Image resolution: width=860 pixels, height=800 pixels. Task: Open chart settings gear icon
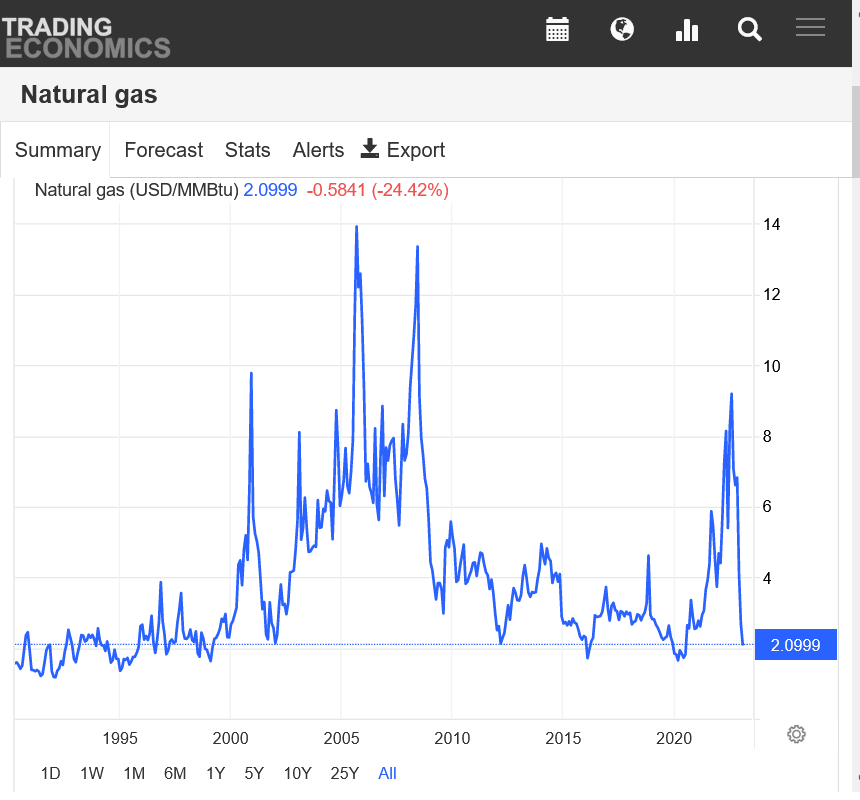[x=796, y=734]
